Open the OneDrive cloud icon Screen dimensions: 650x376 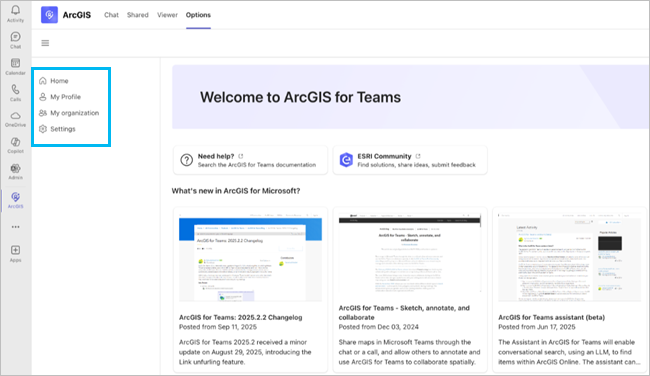(x=15, y=116)
